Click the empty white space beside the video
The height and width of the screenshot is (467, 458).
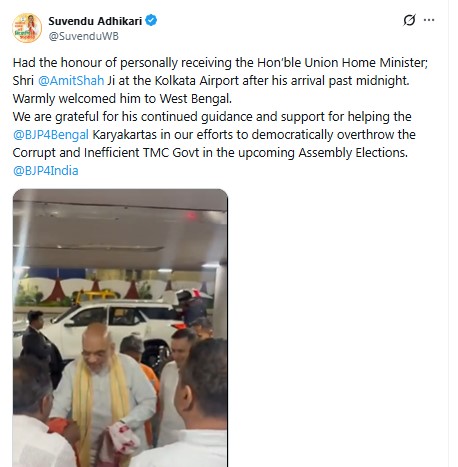point(337,327)
